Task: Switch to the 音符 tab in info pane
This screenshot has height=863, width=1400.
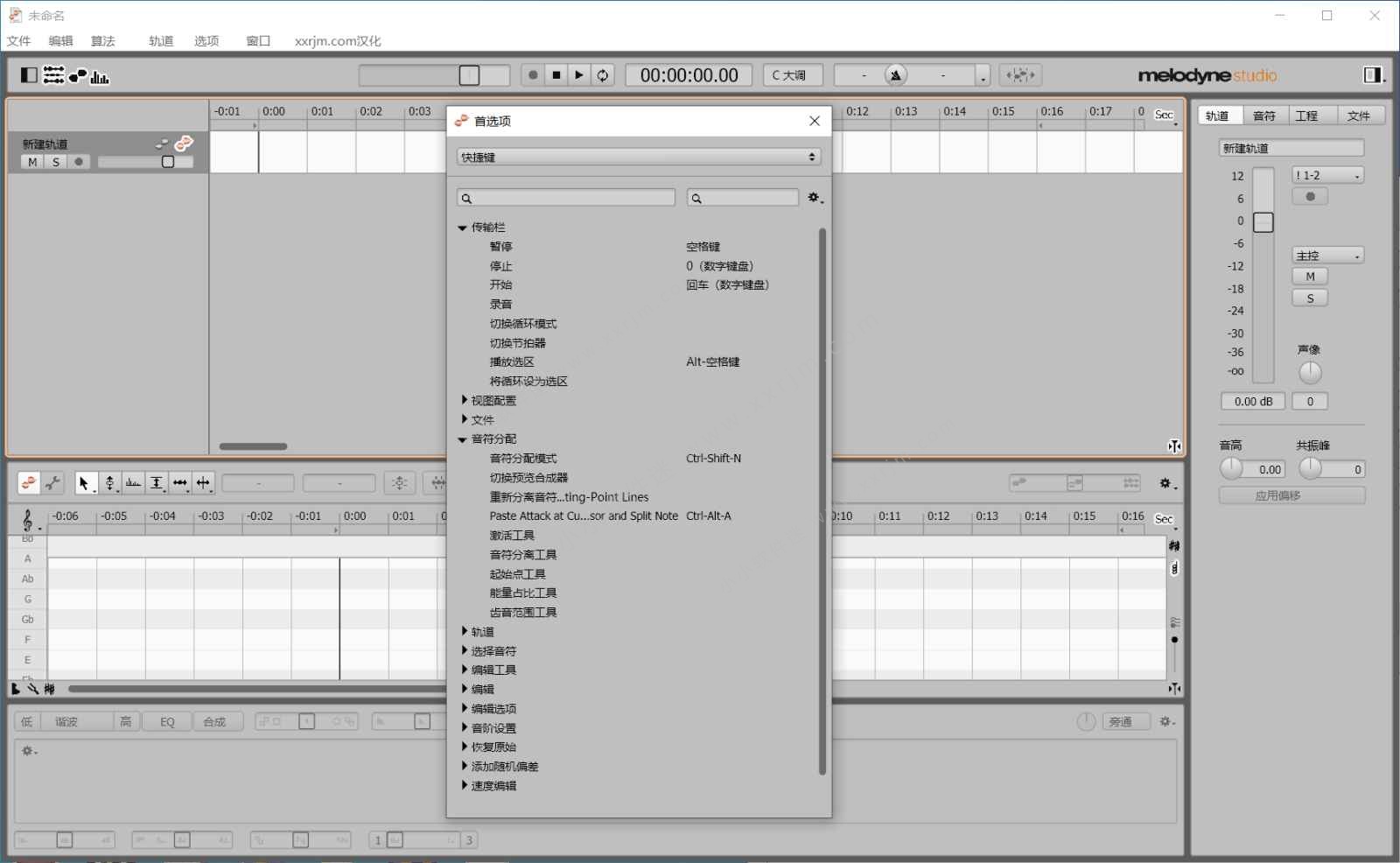Action: 1264,116
